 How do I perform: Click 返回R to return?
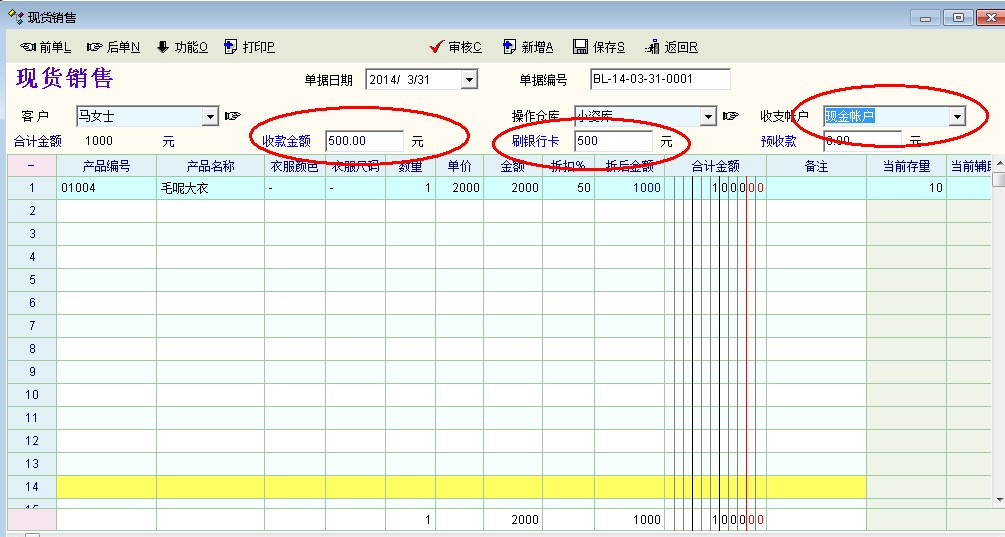point(672,47)
